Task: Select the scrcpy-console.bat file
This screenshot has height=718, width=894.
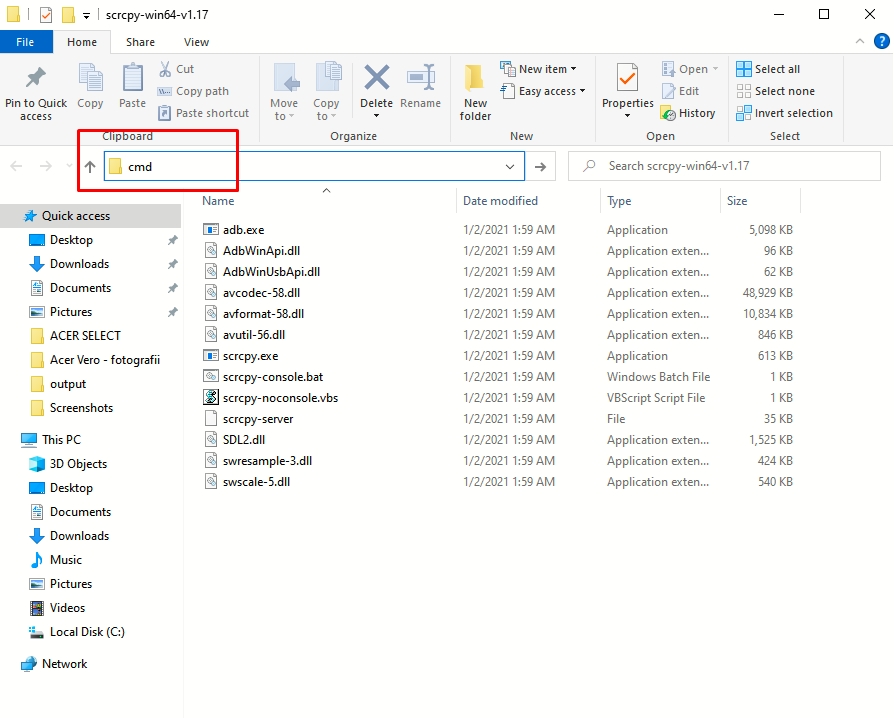Action: [273, 377]
